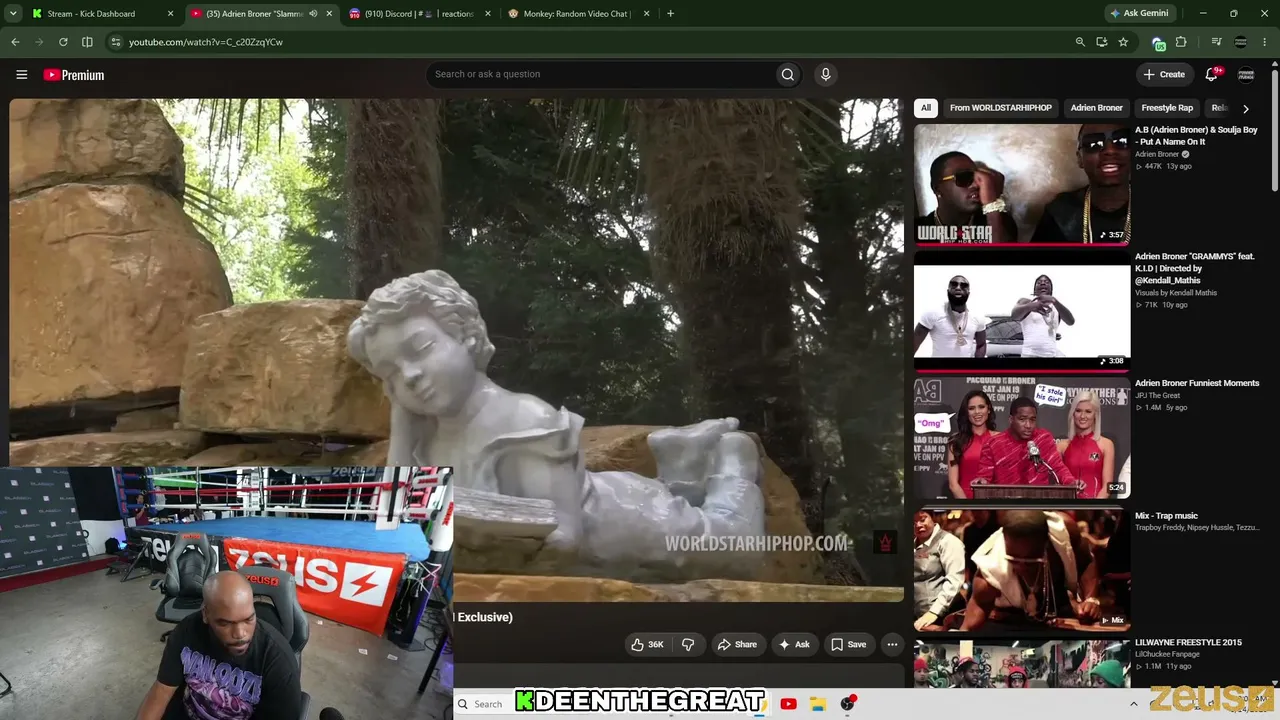1280x720 pixels.
Task: Switch to the Discord reactions tab
Action: coord(419,14)
